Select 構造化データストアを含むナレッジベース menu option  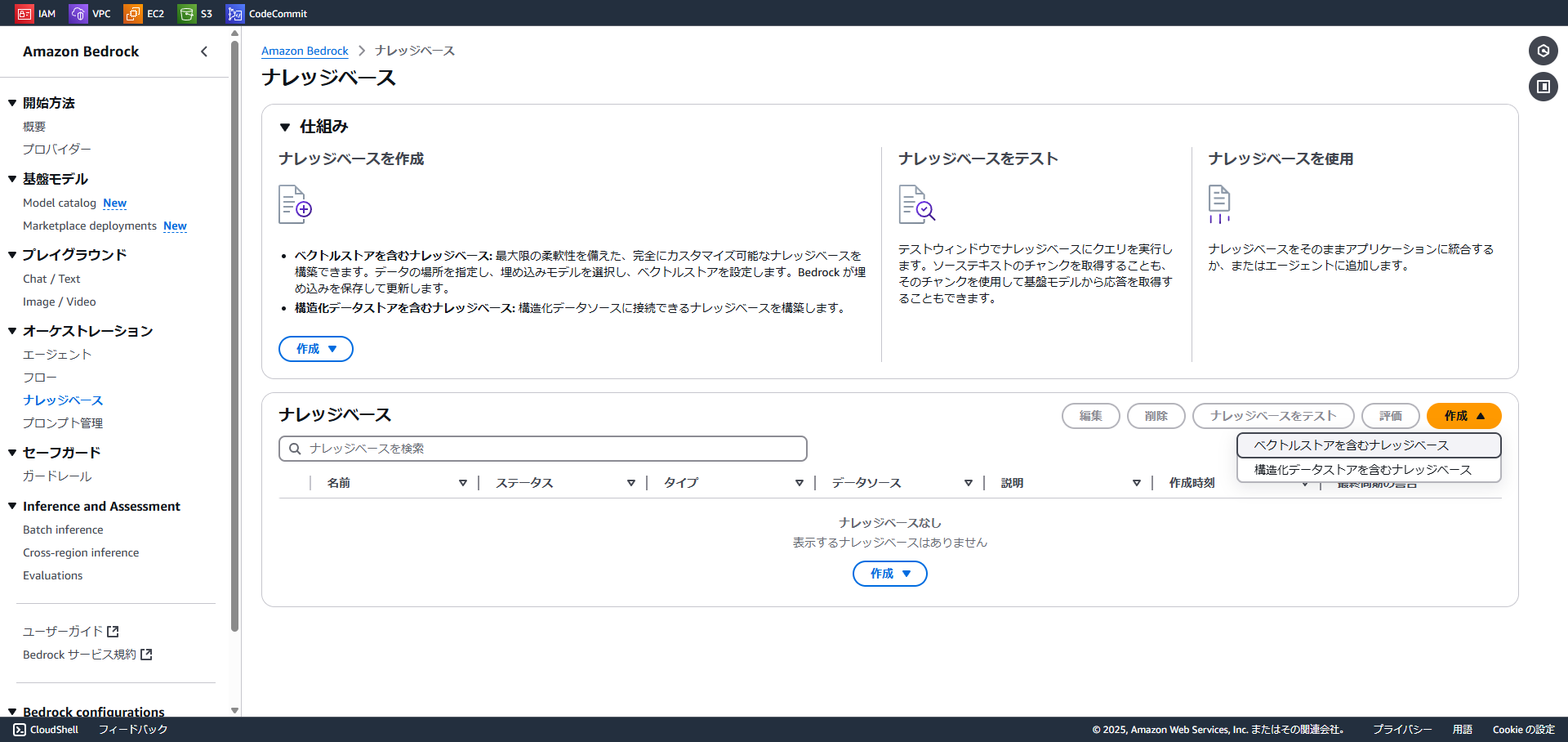click(x=1369, y=470)
